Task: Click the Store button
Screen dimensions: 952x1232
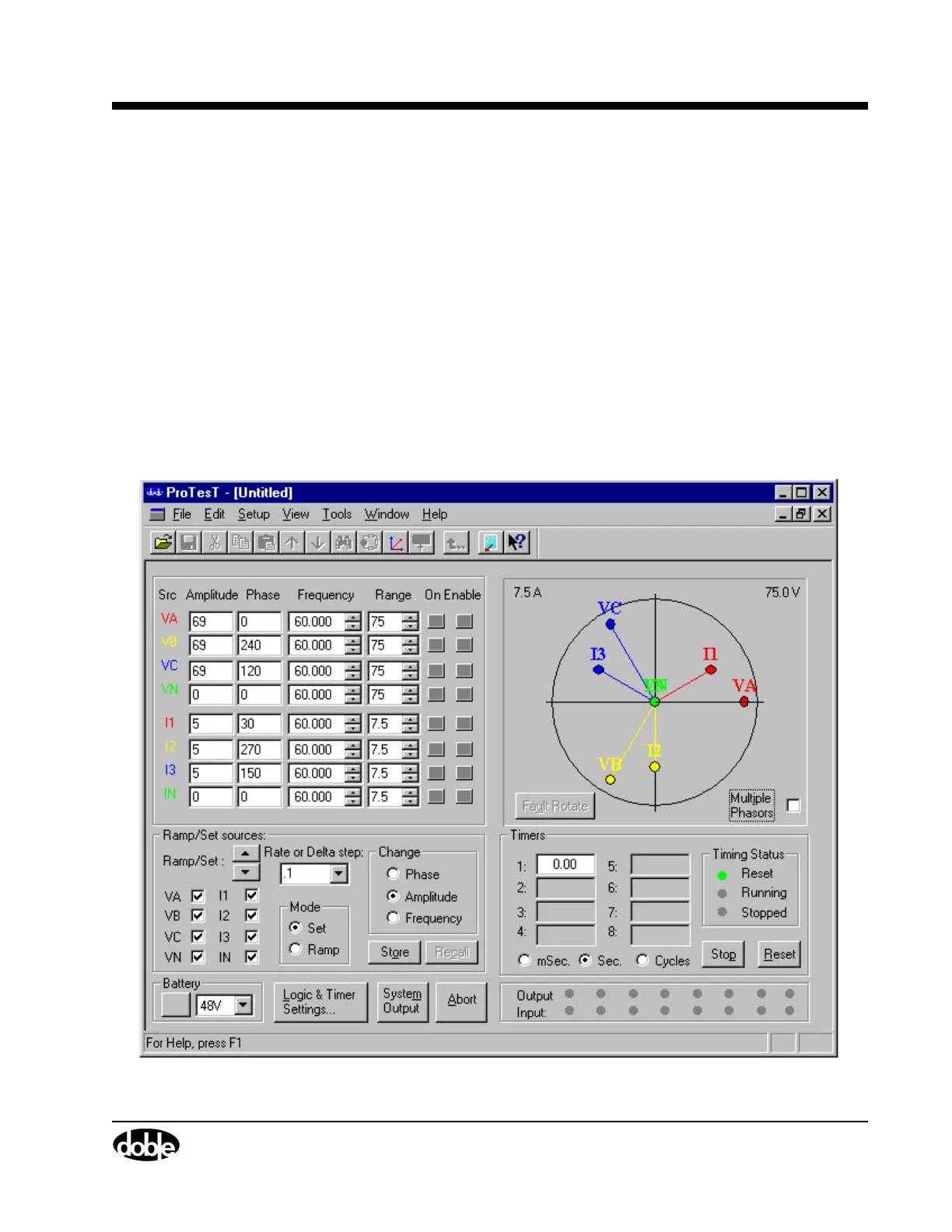Action: tap(394, 952)
